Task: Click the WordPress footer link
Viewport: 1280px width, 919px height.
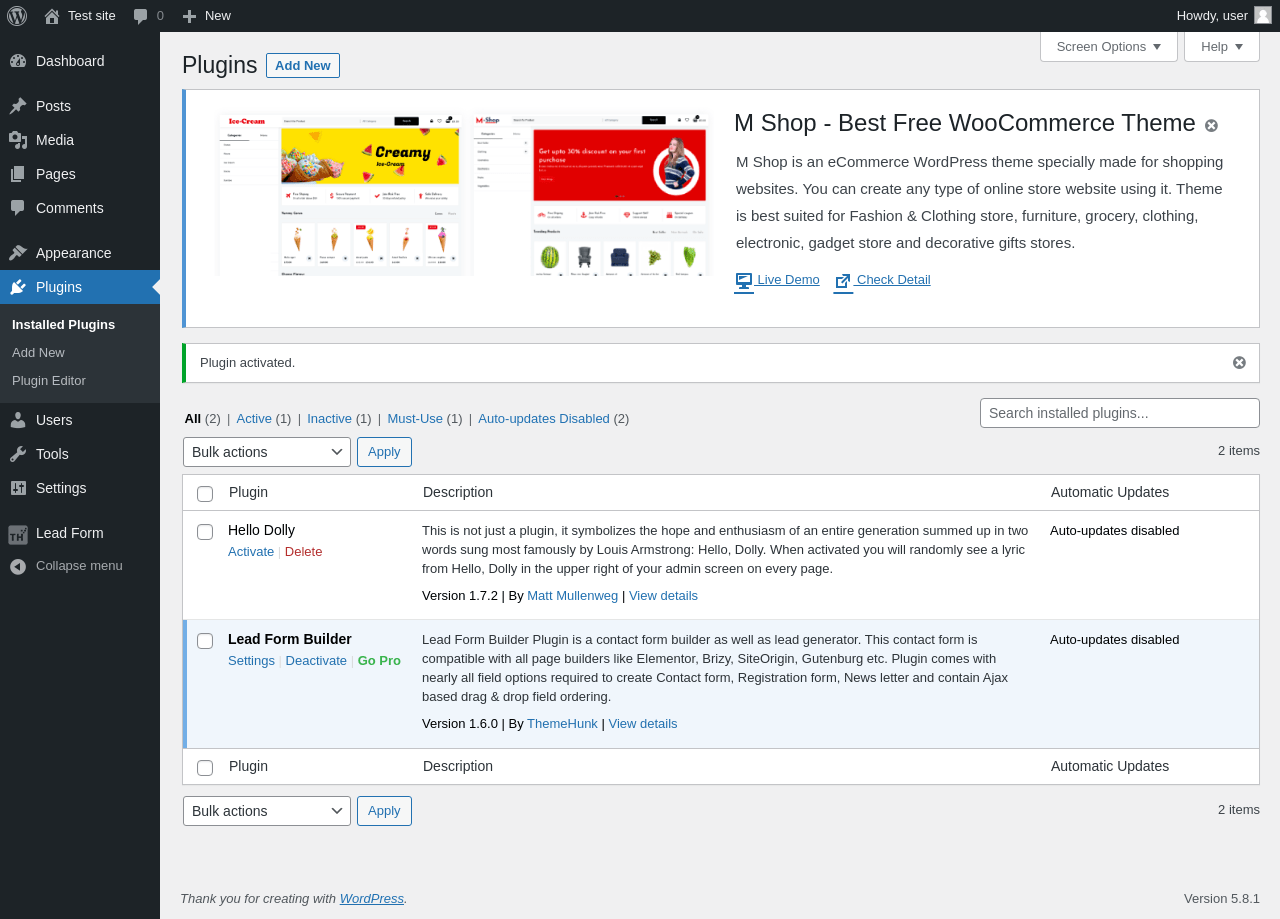Action: point(372,899)
